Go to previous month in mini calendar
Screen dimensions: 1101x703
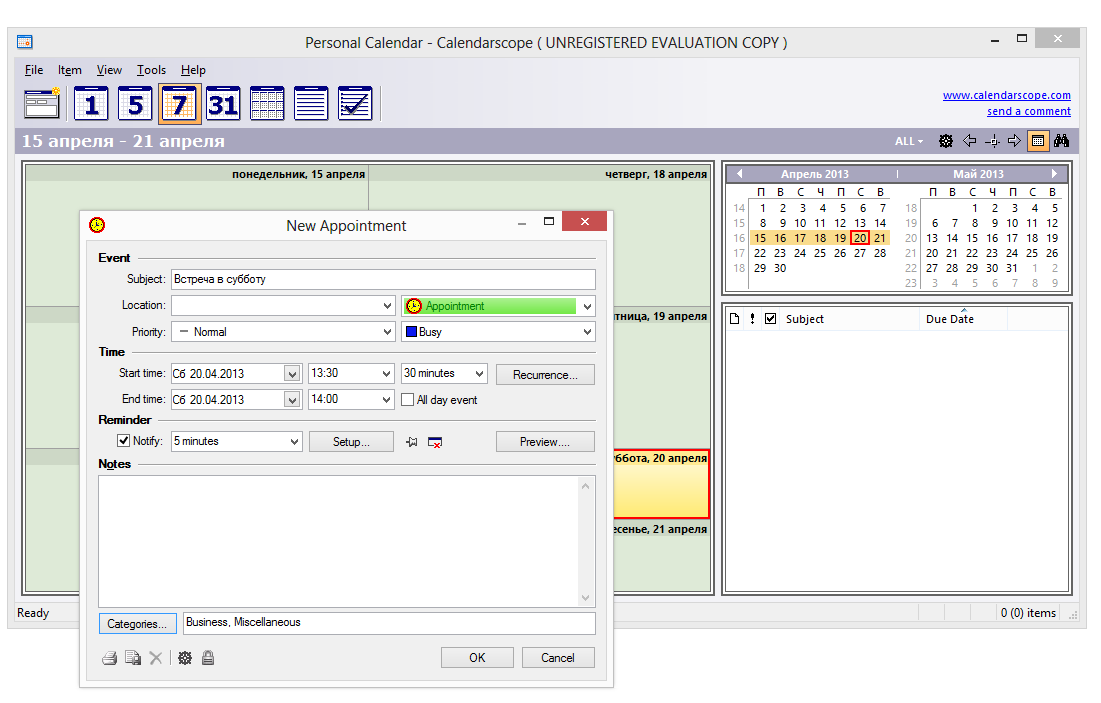pos(739,173)
